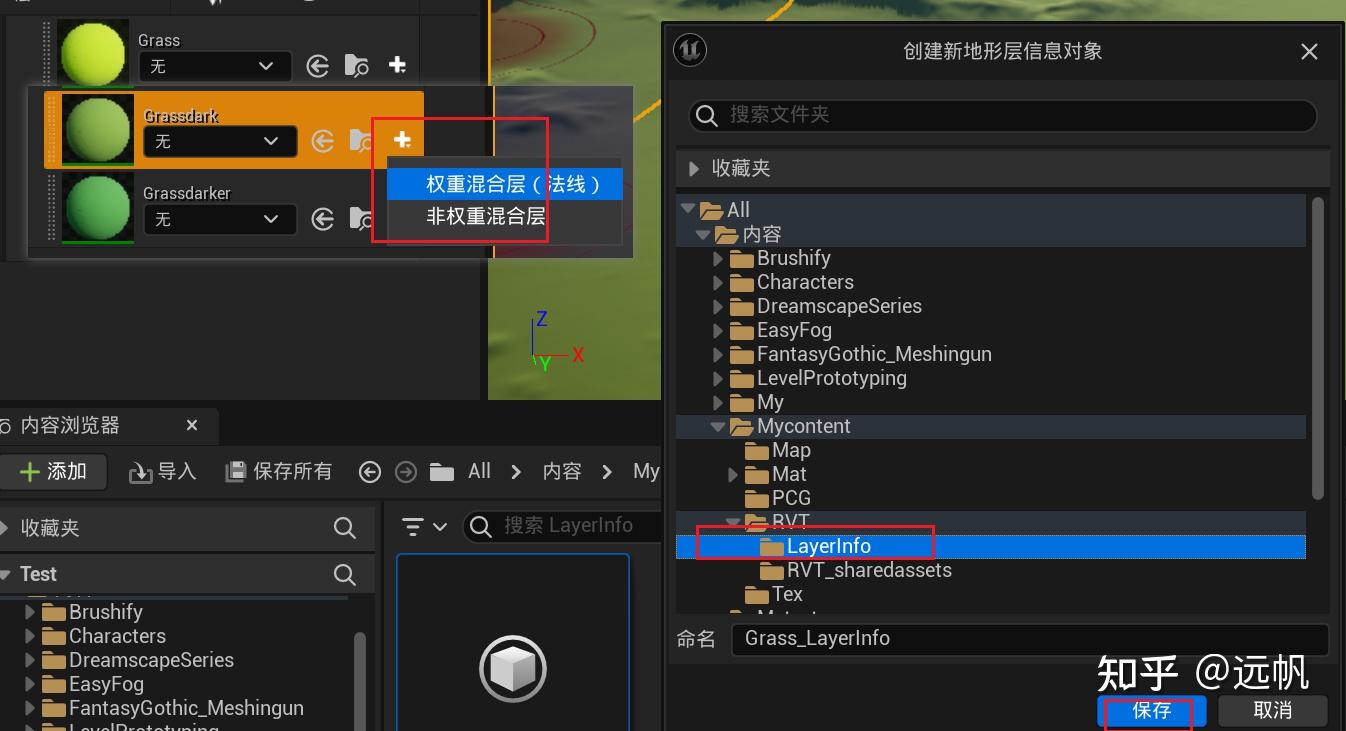Viewport: 1346px width, 731px height.
Task: Click the Unreal Engine logo in the dialog
Action: click(689, 49)
